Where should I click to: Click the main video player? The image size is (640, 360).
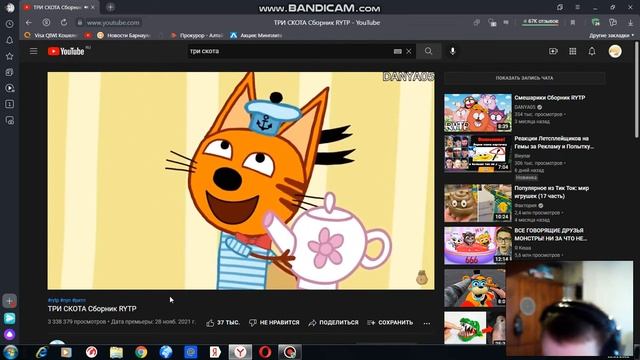click(241, 181)
